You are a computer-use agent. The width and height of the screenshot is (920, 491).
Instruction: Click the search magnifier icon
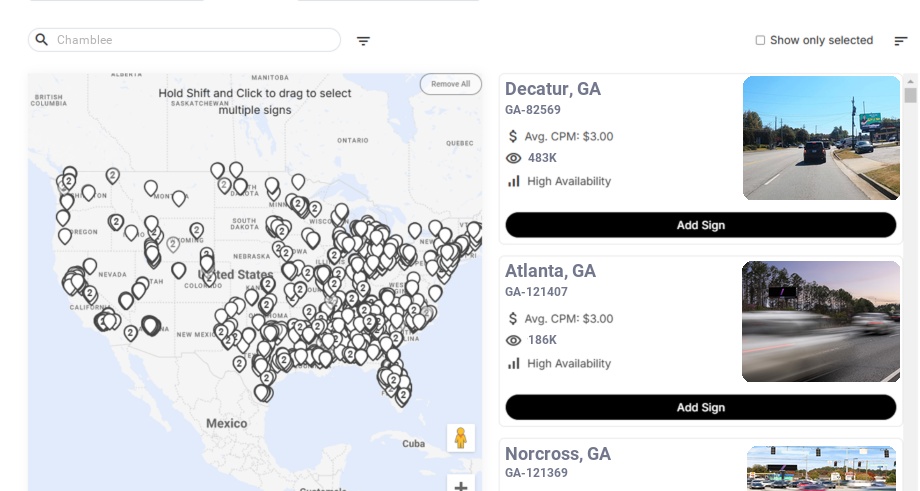click(42, 40)
